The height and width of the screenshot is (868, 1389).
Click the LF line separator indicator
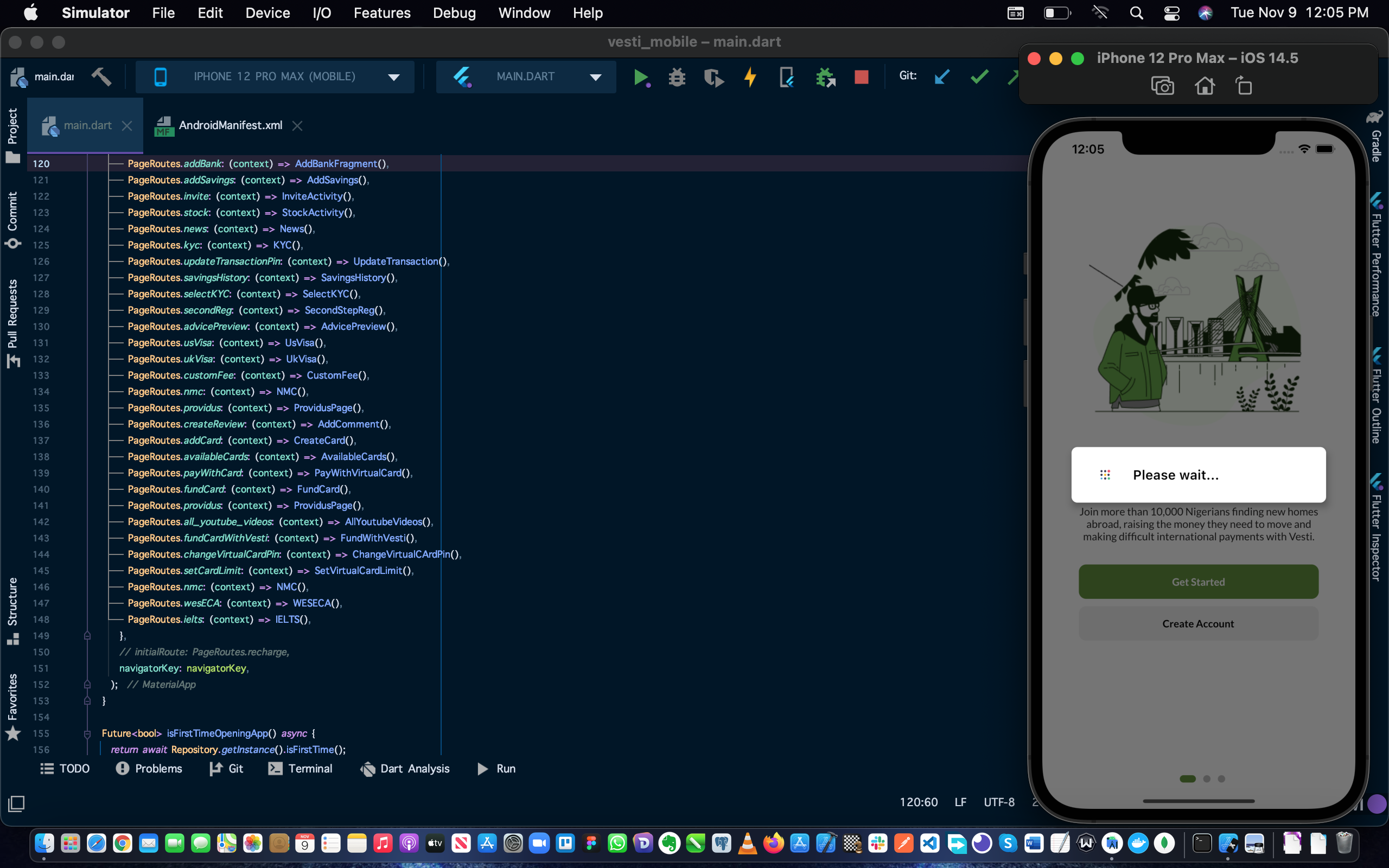click(x=960, y=802)
